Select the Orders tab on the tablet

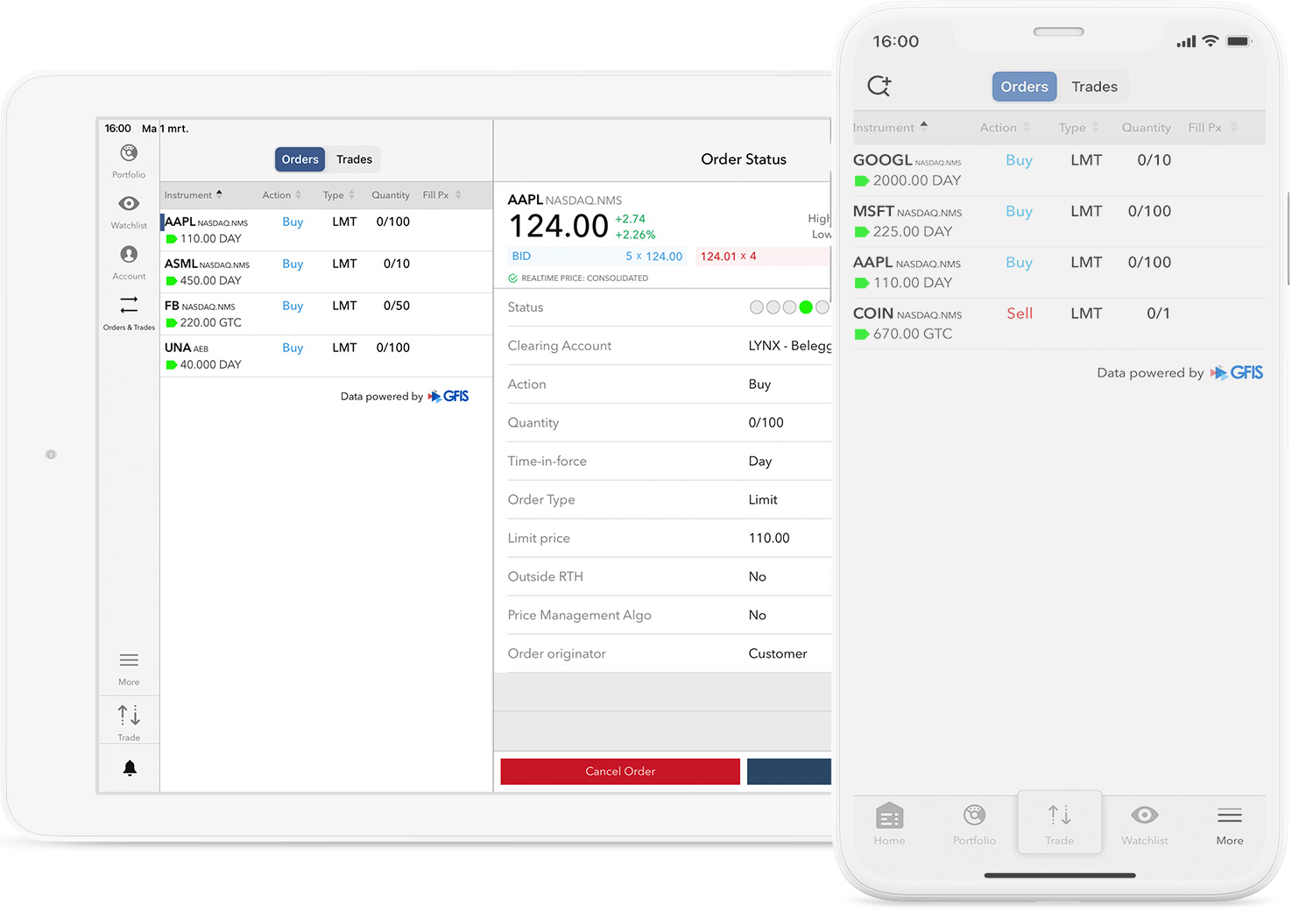[300, 159]
